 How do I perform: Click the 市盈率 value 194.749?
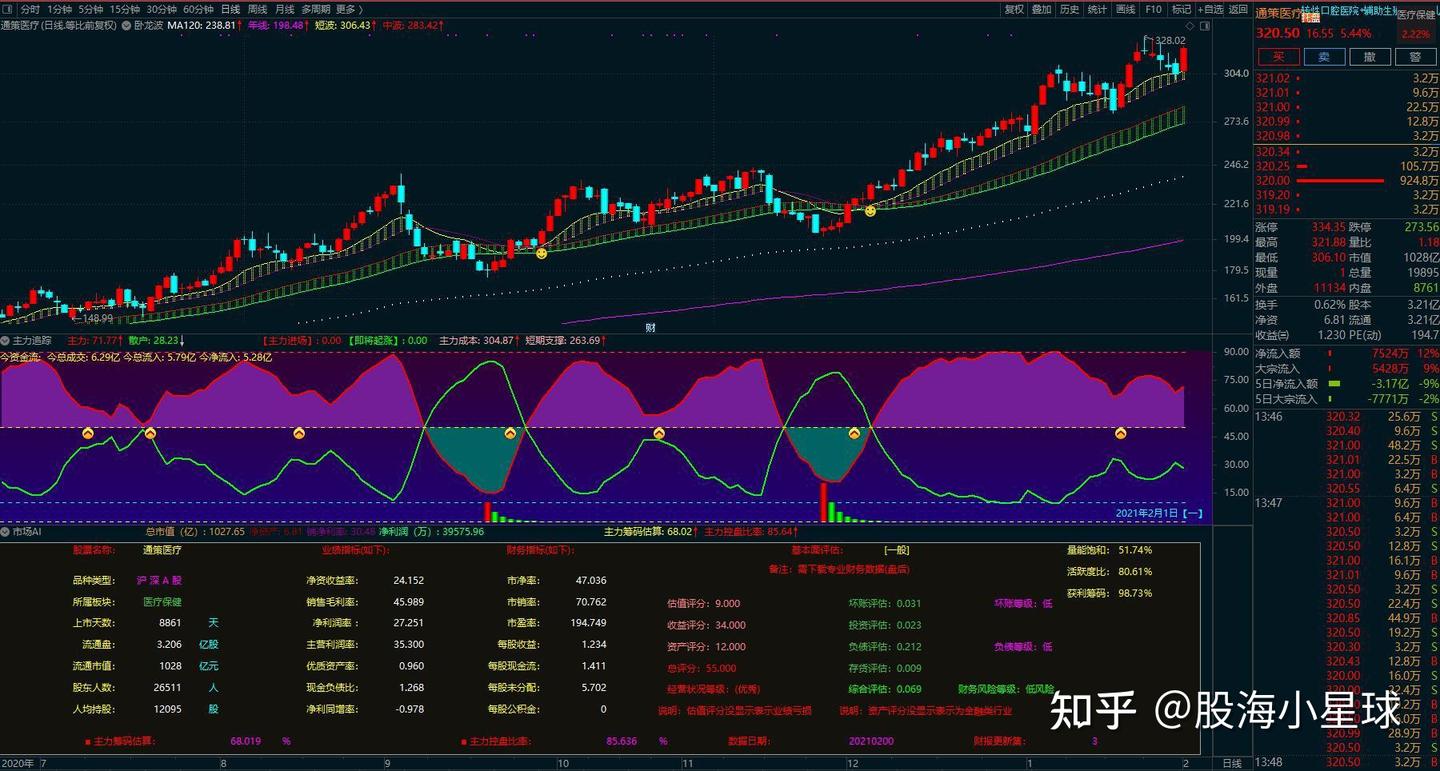click(586, 623)
